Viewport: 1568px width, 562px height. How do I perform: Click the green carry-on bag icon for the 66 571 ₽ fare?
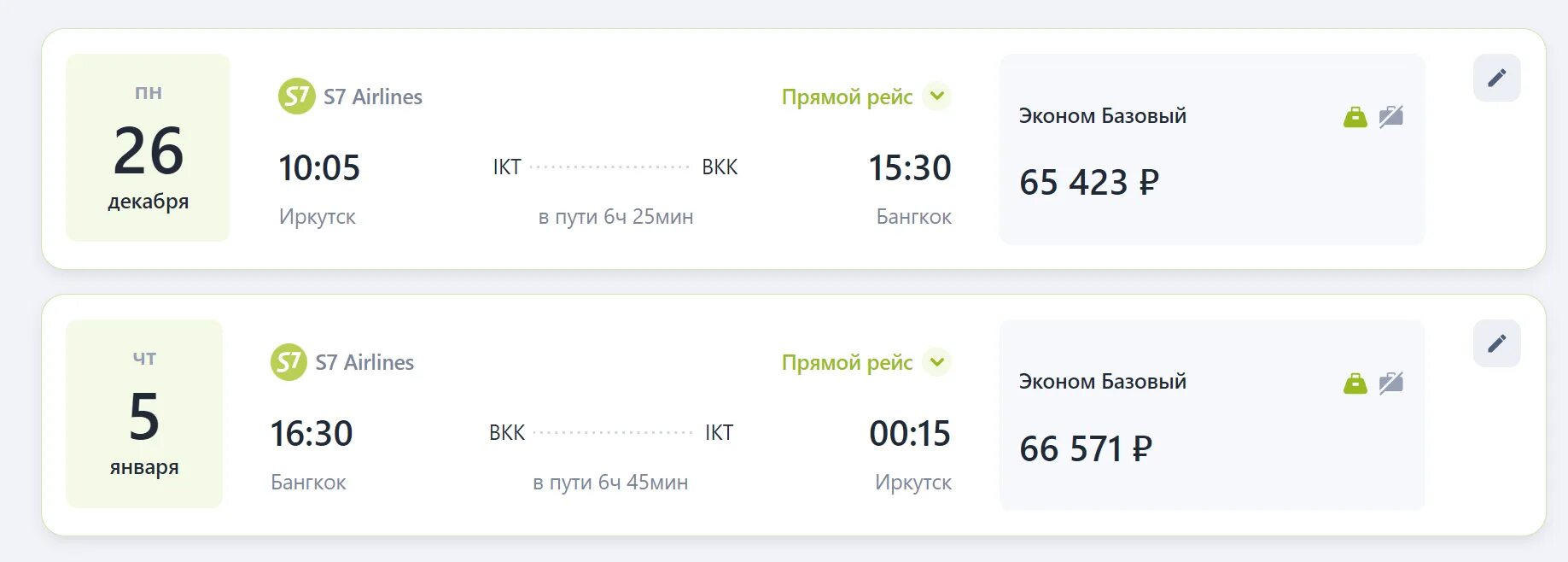click(x=1355, y=383)
